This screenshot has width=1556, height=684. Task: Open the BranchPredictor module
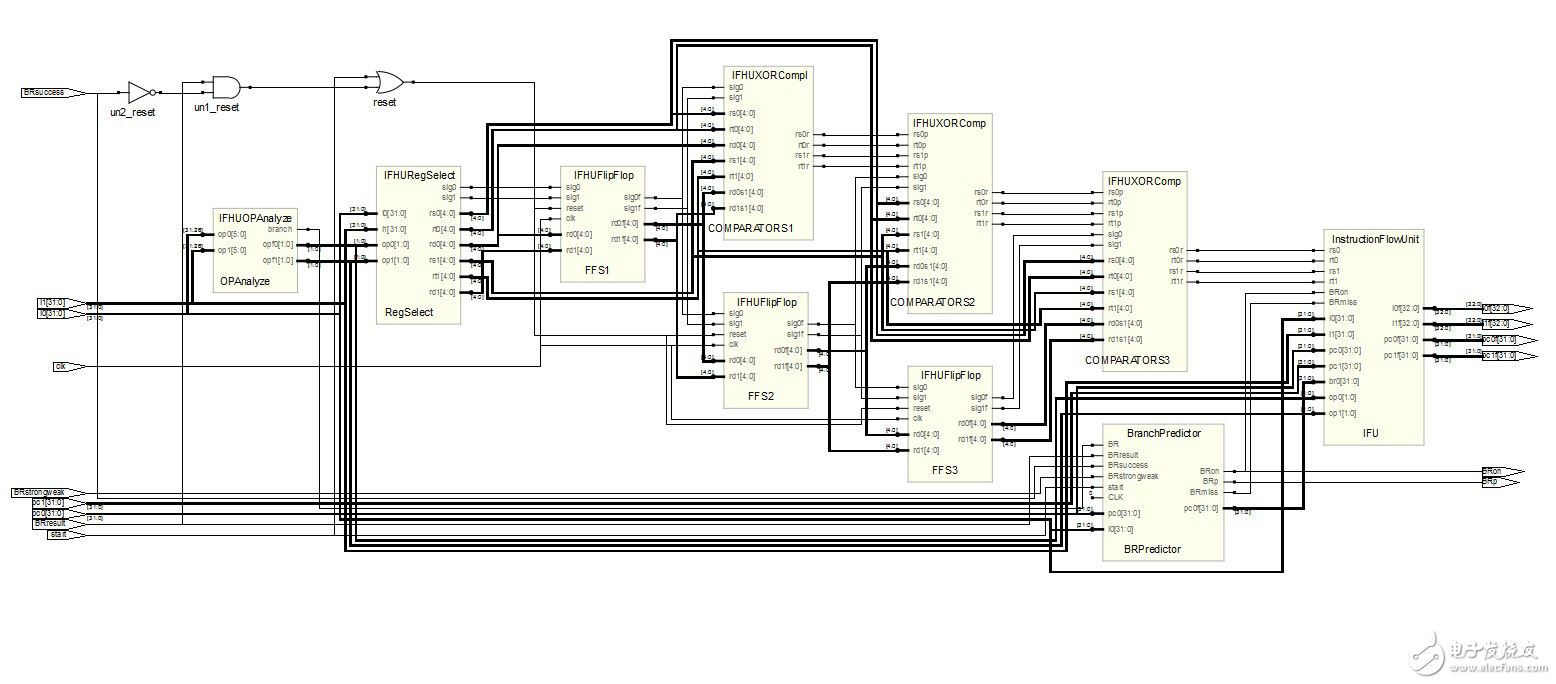(x=1162, y=490)
